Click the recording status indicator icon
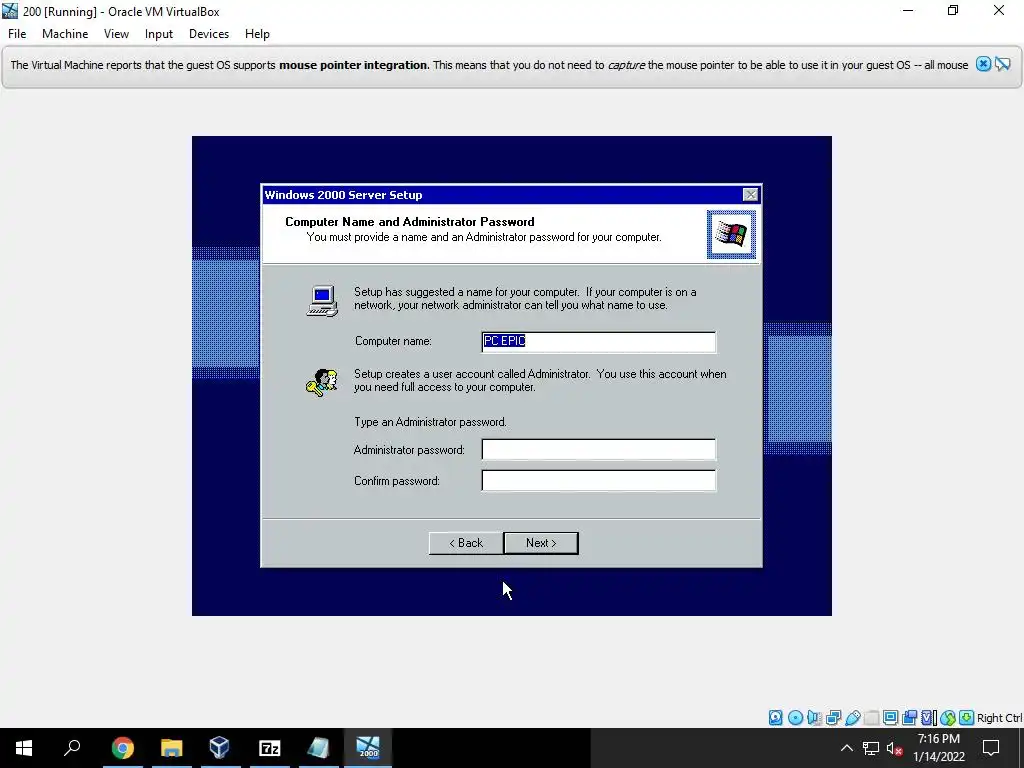Image resolution: width=1024 pixels, height=768 pixels. 909,718
